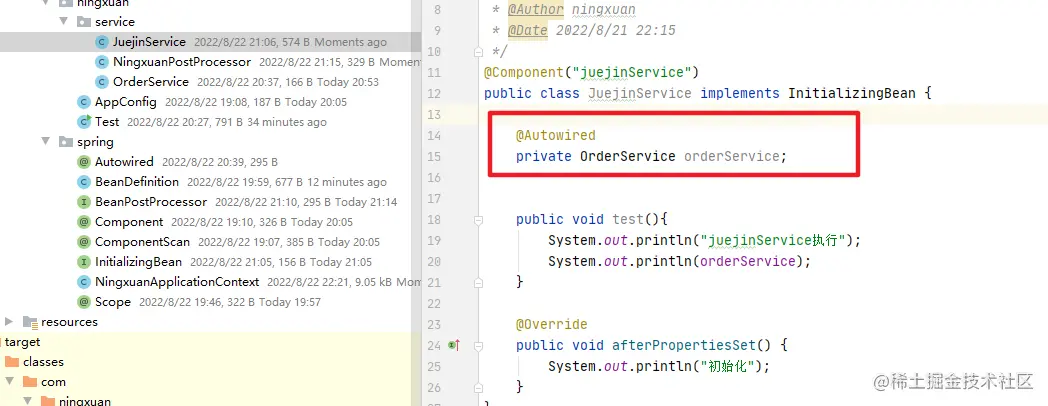
Task: Click line number 13 in the gutter
Action: click(x=433, y=114)
